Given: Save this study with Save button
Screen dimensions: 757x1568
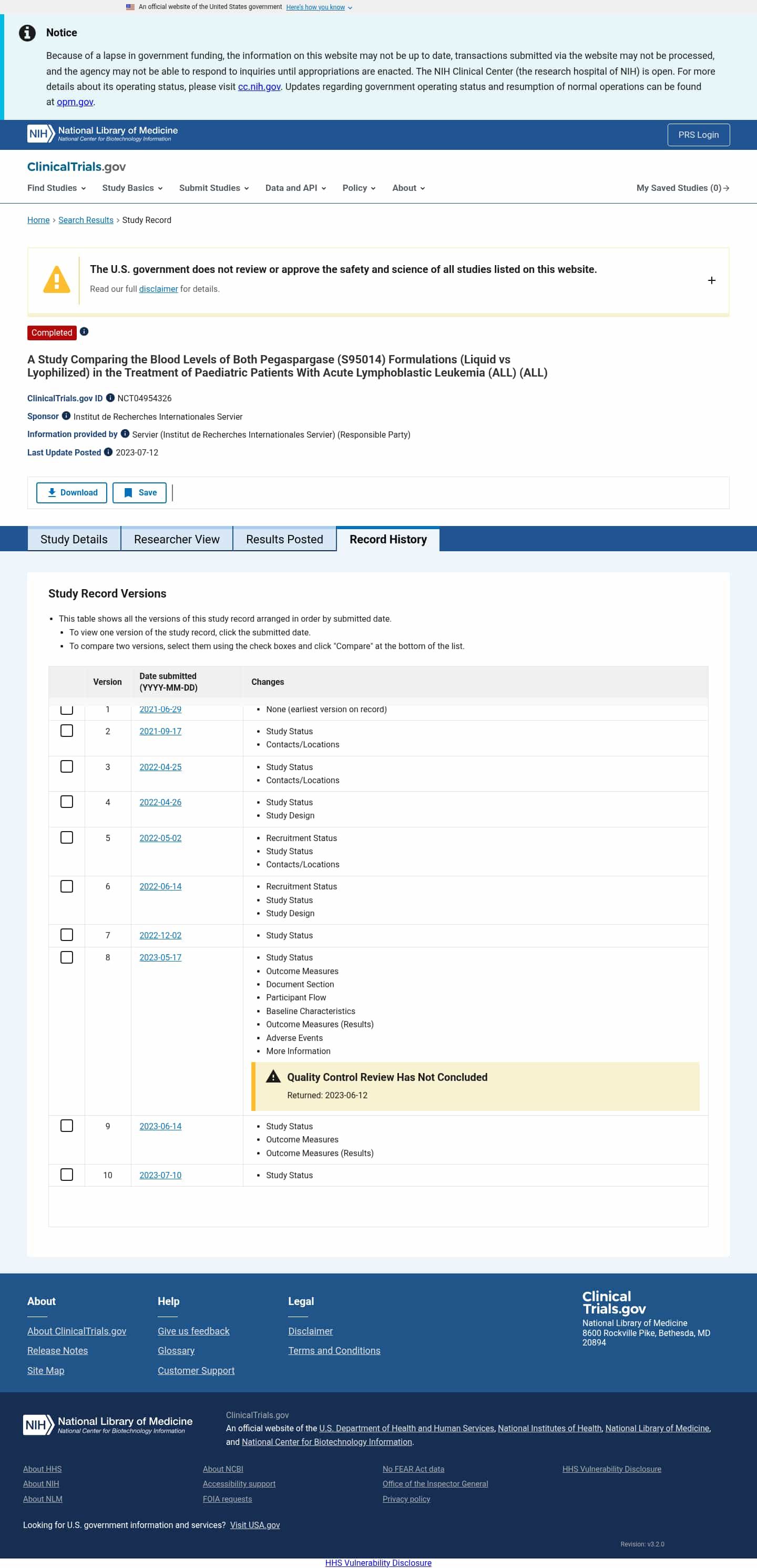Looking at the screenshot, I should click(x=140, y=493).
